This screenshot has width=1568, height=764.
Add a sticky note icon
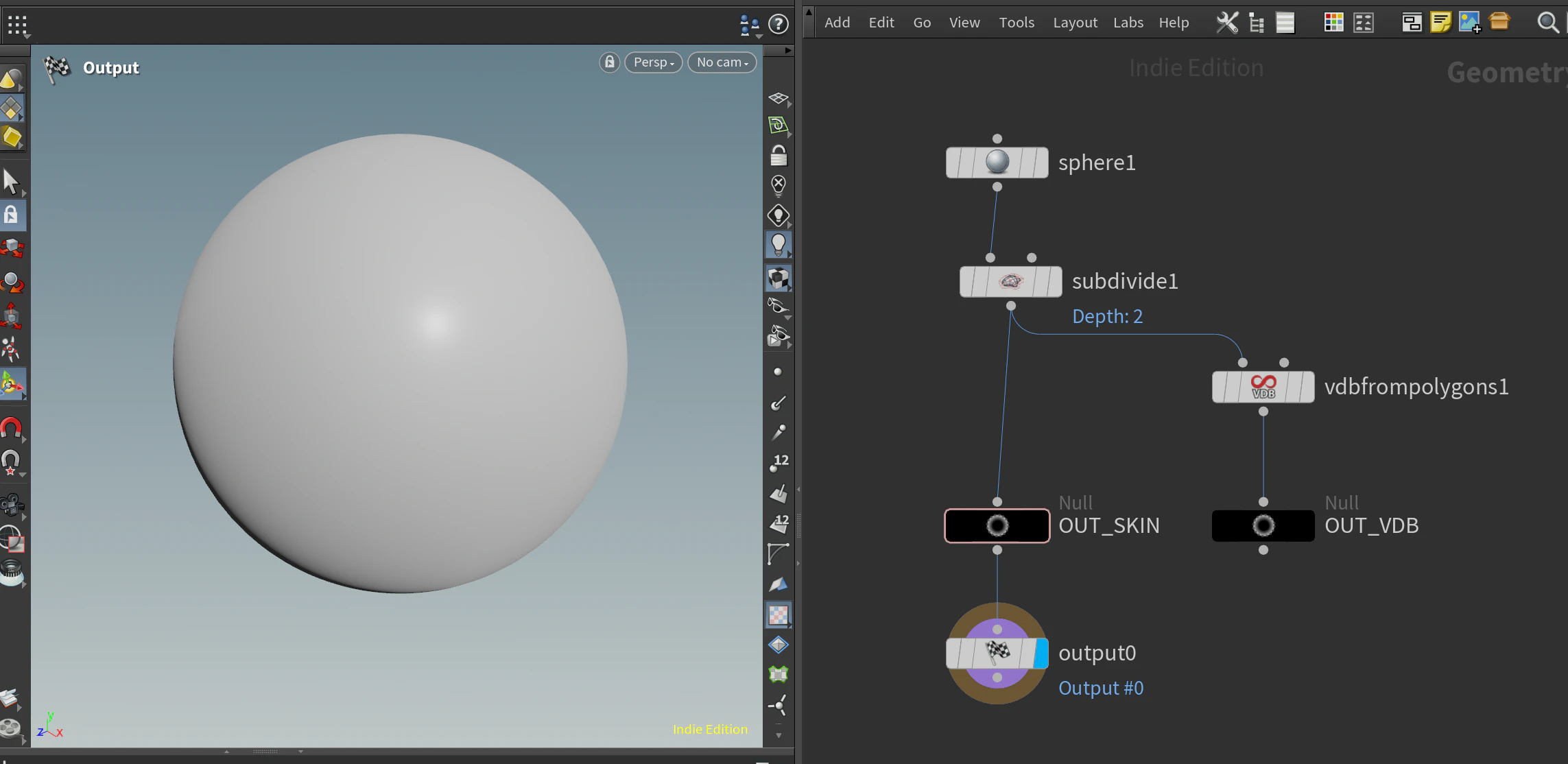[1440, 23]
